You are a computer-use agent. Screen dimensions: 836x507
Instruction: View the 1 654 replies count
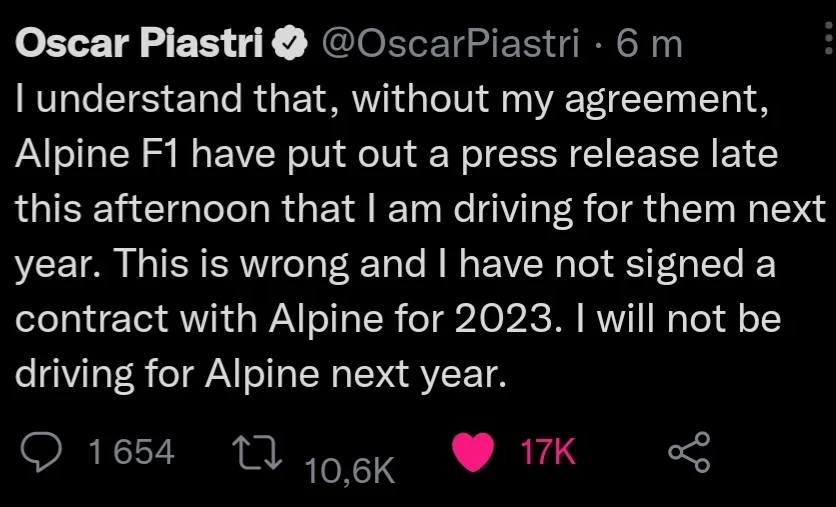coord(131,452)
